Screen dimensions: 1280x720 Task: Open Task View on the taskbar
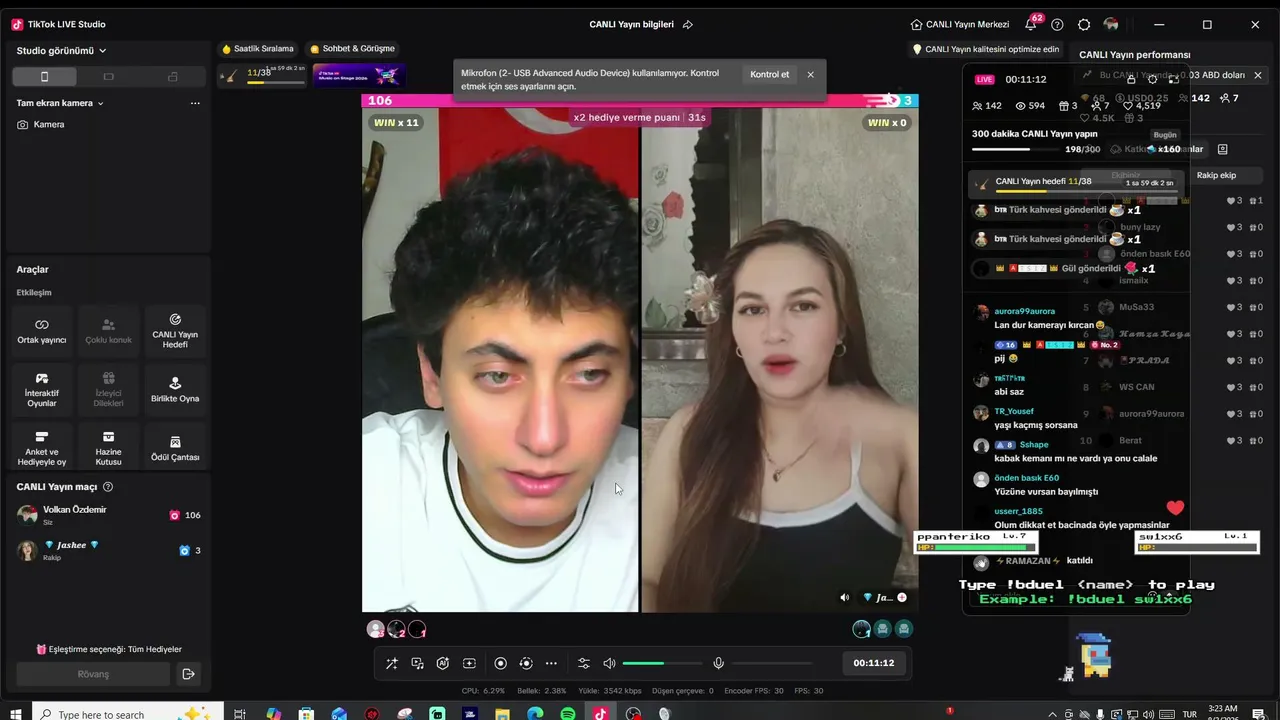coord(240,714)
